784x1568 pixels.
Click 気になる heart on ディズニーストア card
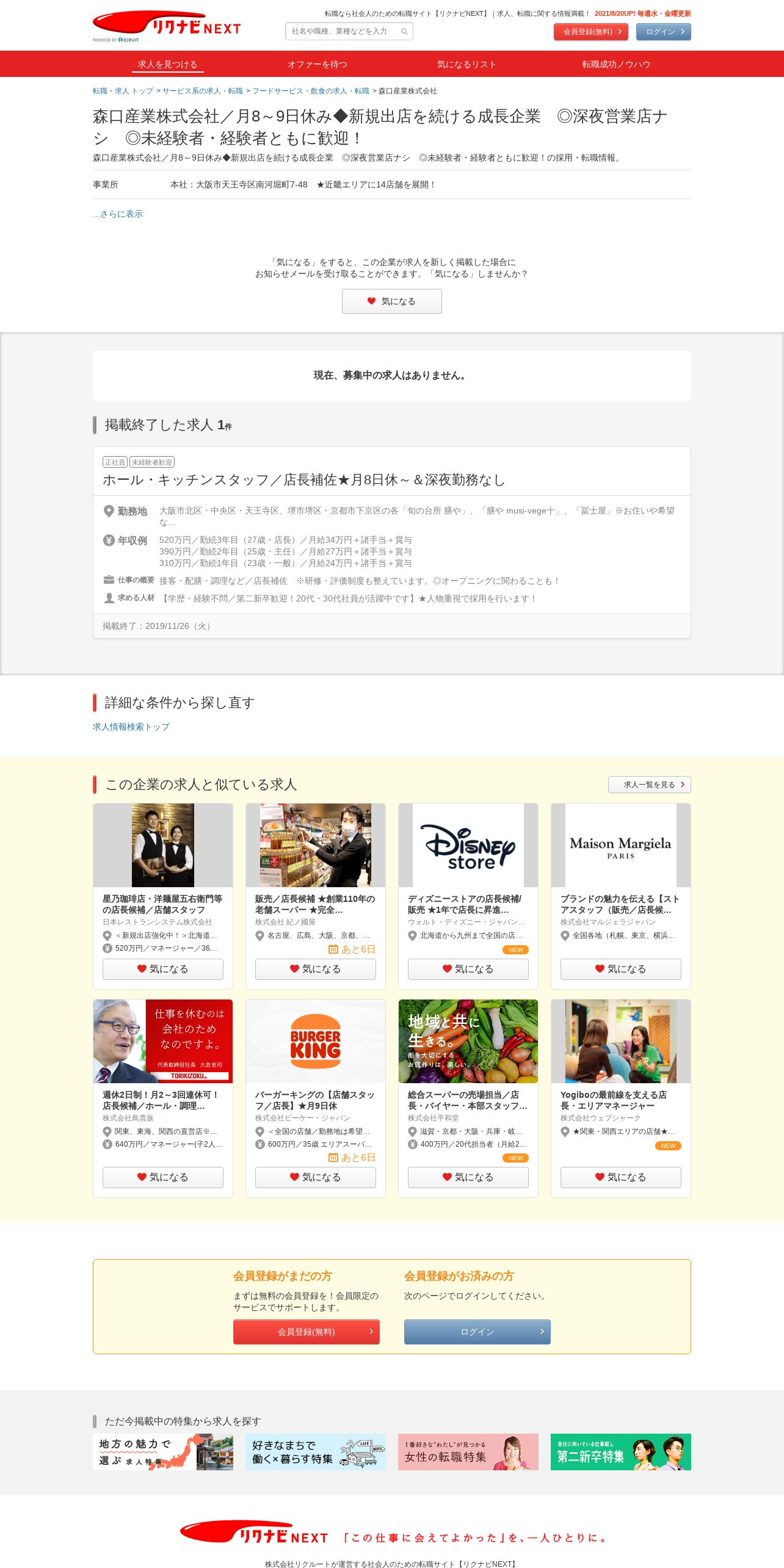point(468,969)
